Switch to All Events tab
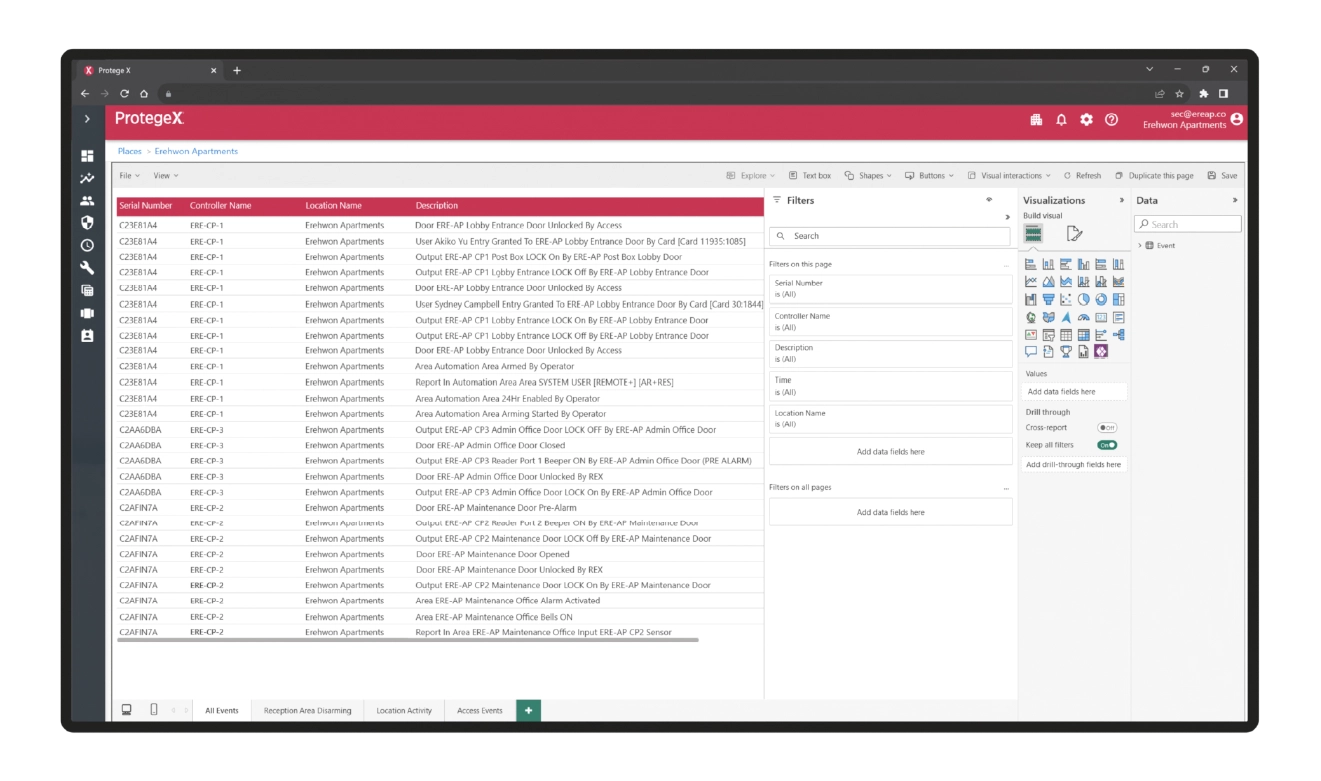Image resolution: width=1321 pixels, height=781 pixels. 222,710
